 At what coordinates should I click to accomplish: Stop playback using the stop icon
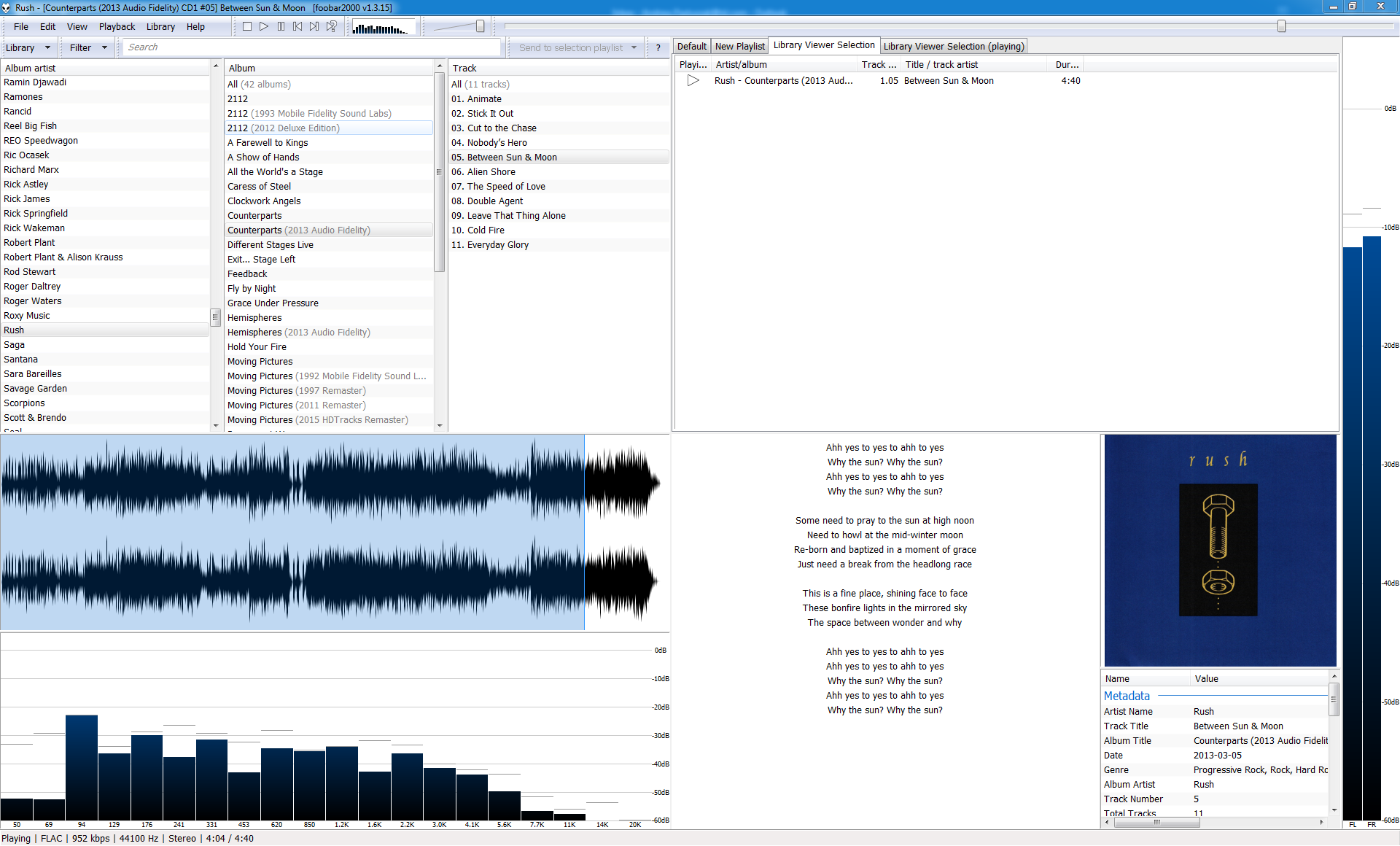[x=246, y=26]
